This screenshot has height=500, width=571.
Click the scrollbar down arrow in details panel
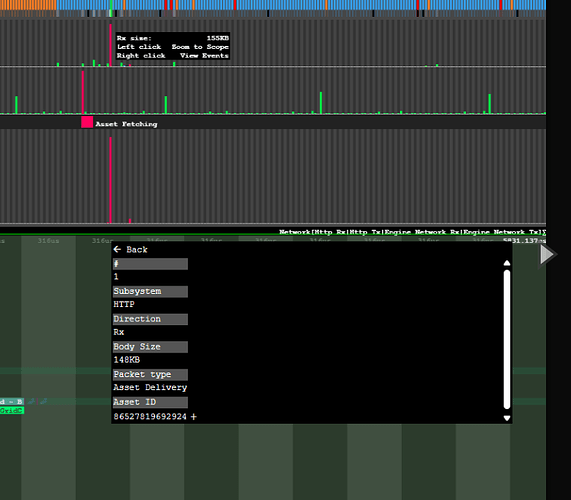coord(507,418)
